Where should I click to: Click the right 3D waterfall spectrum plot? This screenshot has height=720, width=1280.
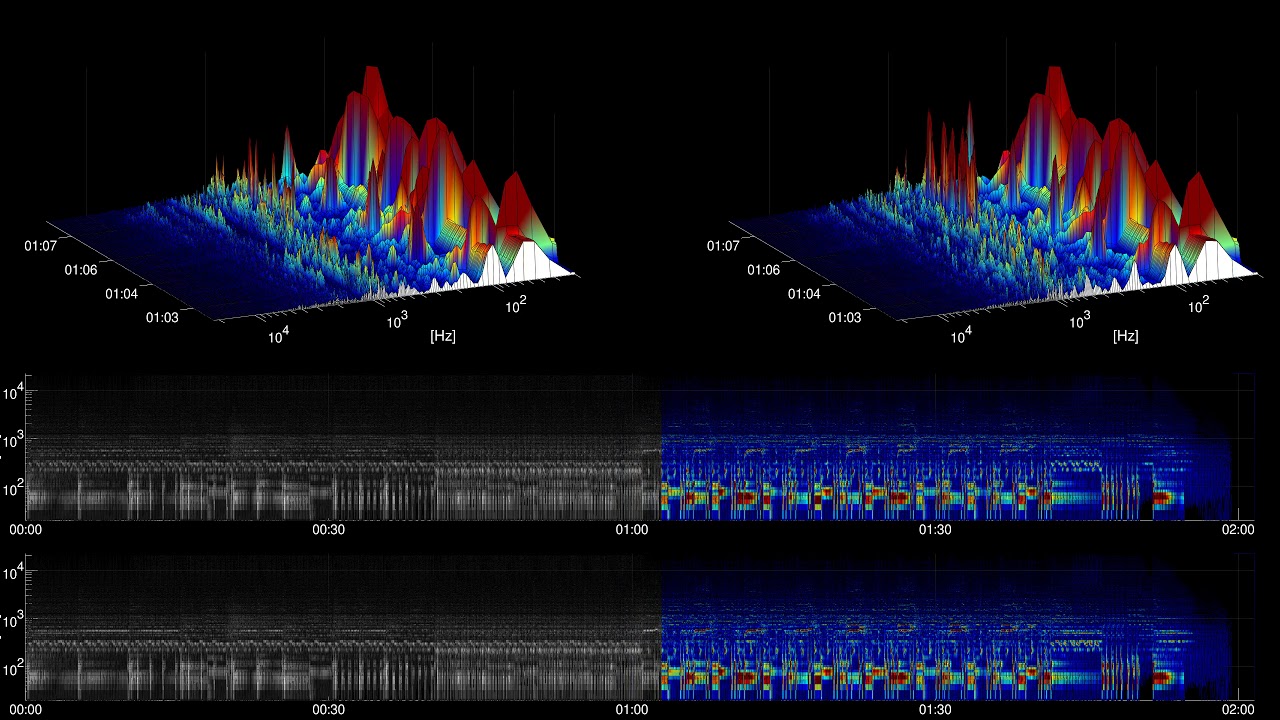coord(994,195)
